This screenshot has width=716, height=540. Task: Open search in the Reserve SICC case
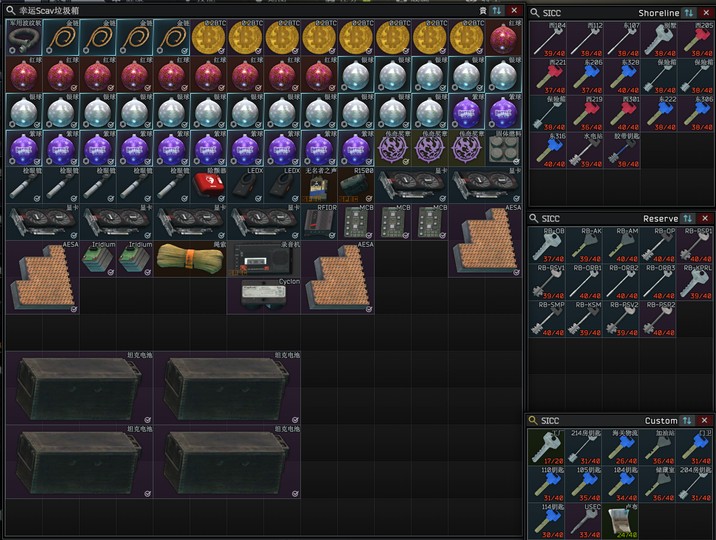(535, 218)
